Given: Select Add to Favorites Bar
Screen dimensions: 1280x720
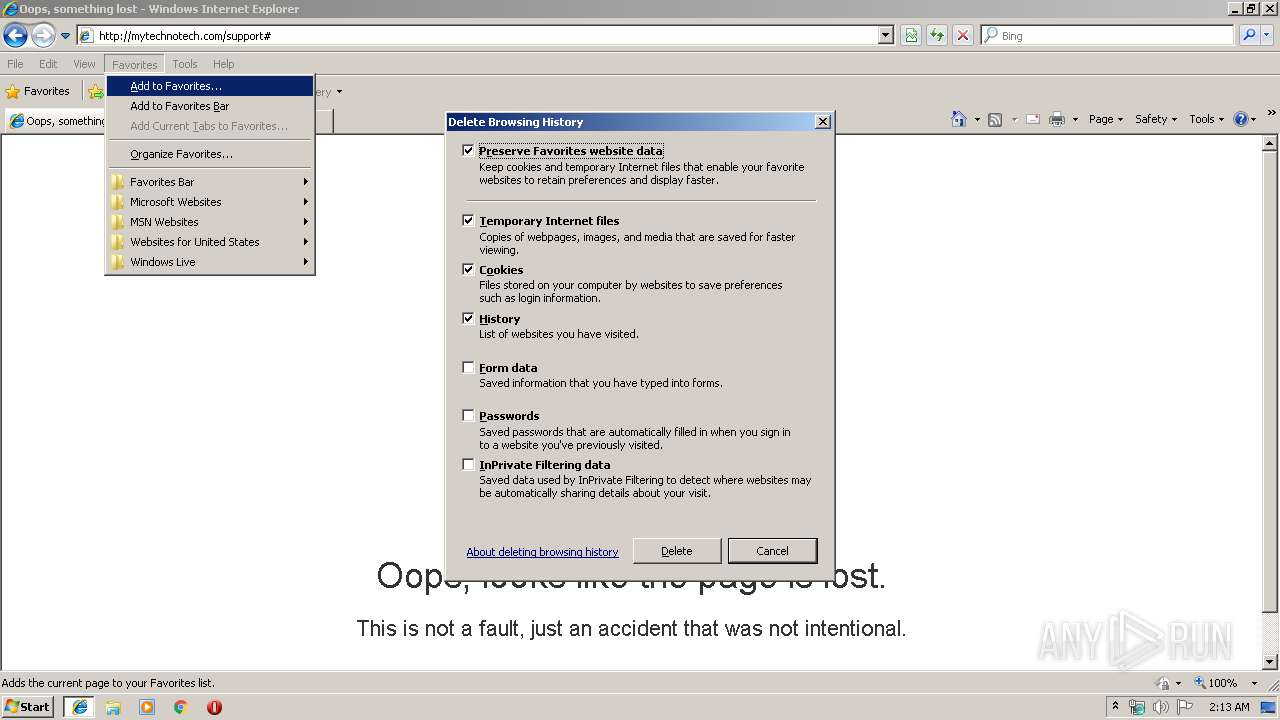Looking at the screenshot, I should (x=210, y=106).
